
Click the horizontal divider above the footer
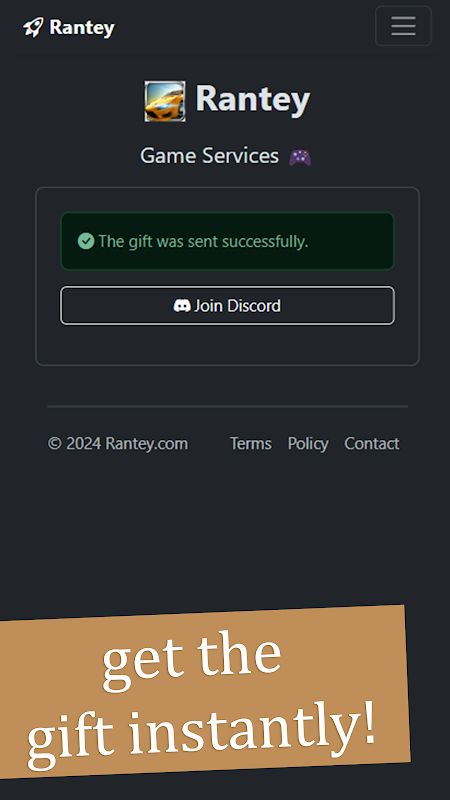228,406
